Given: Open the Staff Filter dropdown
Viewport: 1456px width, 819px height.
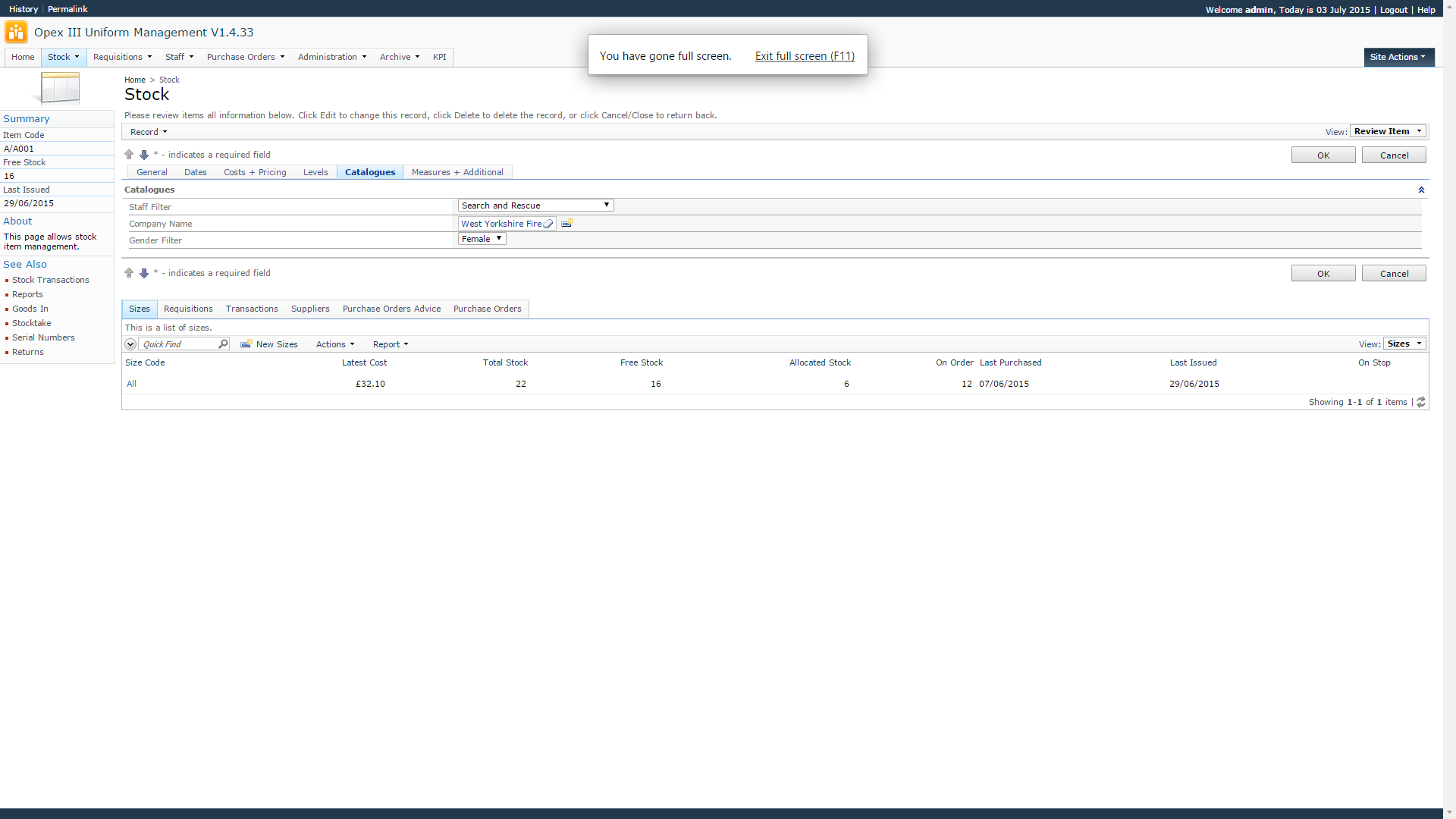Looking at the screenshot, I should click(x=535, y=206).
